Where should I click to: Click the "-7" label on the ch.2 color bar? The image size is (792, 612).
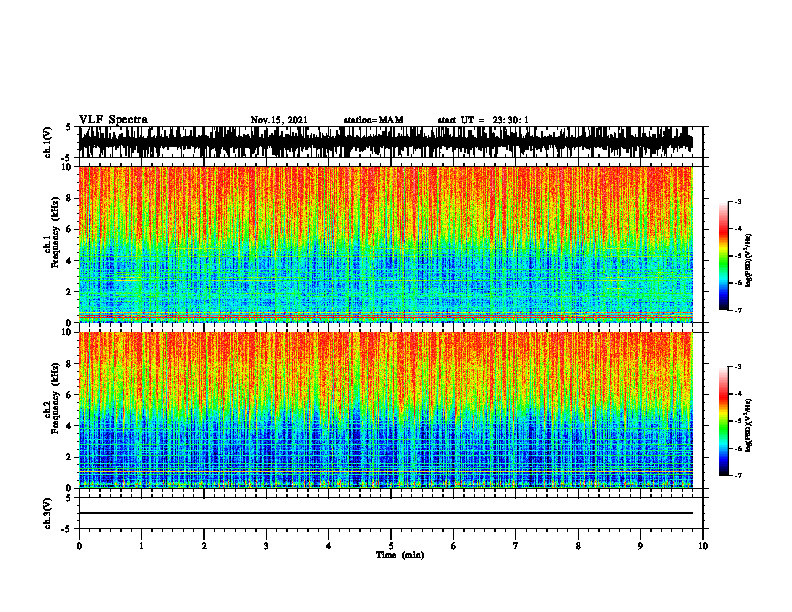coord(738,475)
